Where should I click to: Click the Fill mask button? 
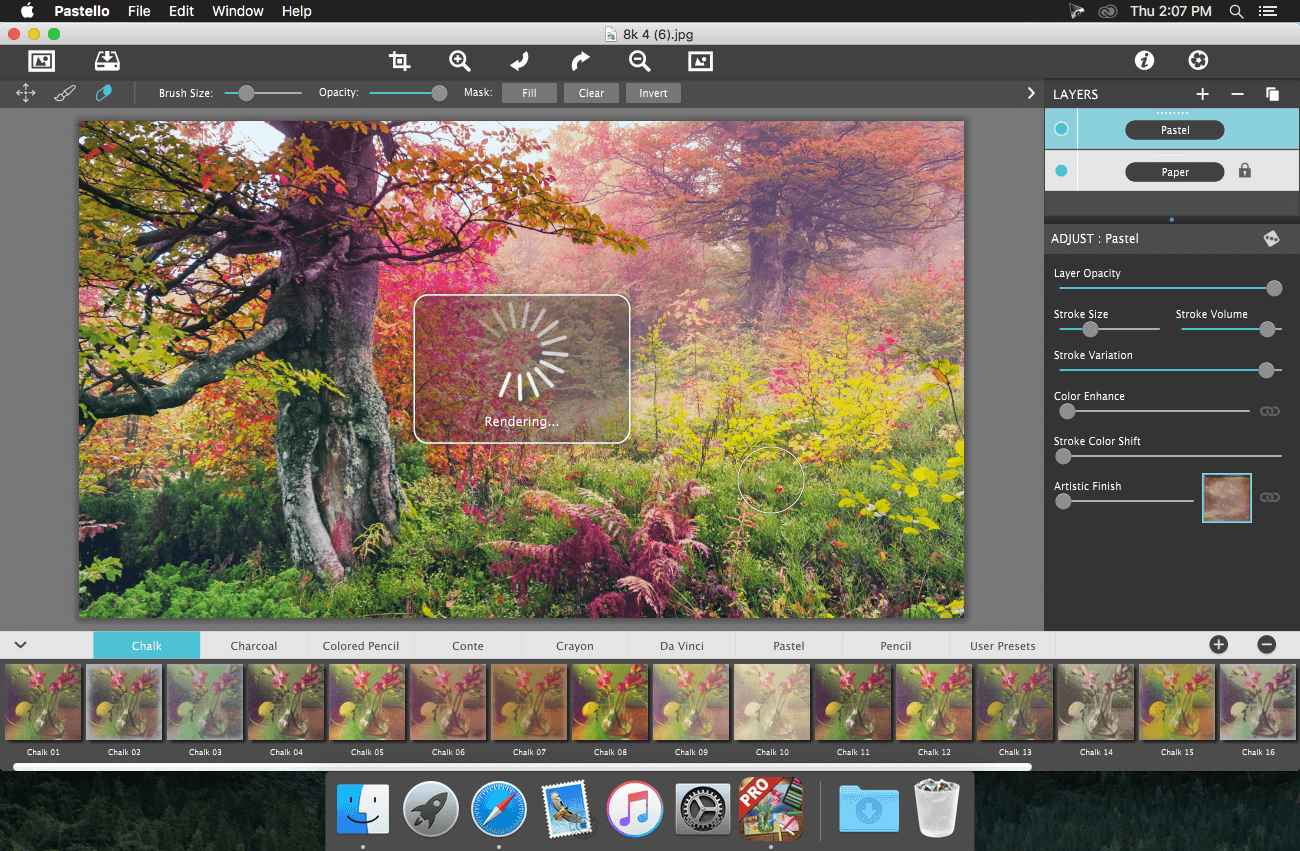pyautogui.click(x=529, y=93)
